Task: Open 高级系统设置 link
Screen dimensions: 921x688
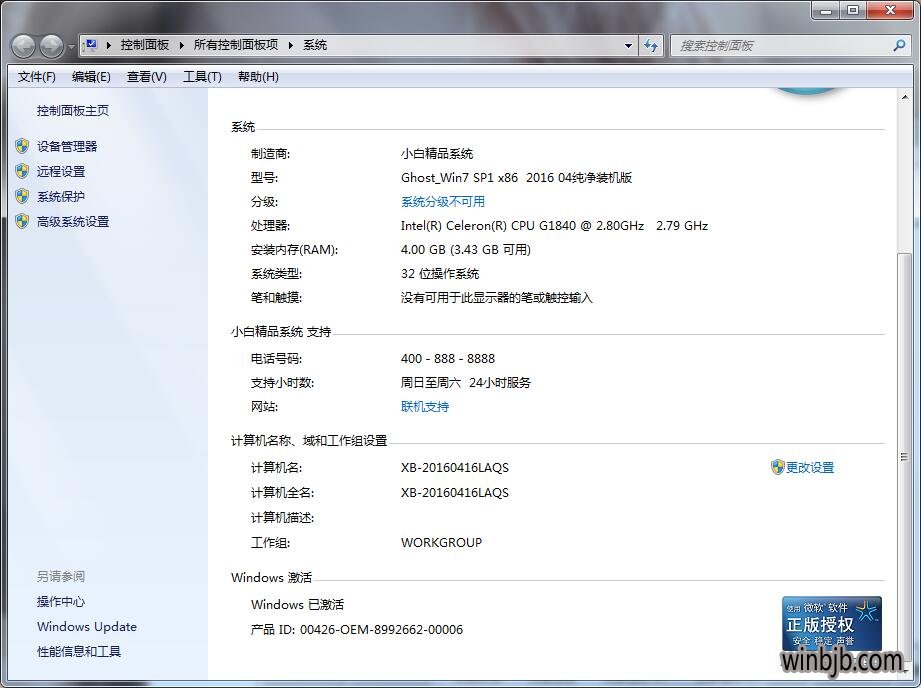Action: pos(73,221)
